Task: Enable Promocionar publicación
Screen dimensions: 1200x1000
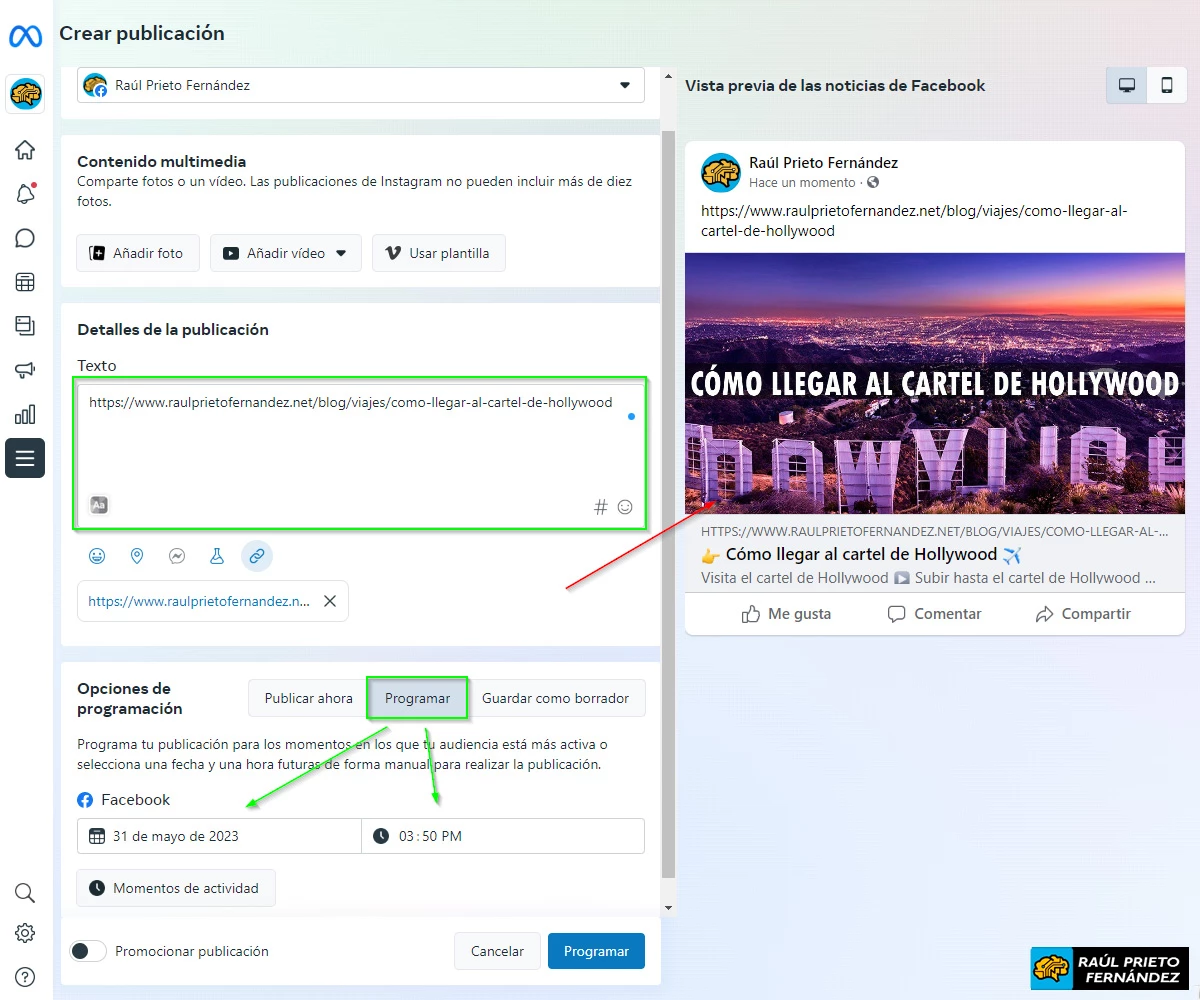Action: (87, 951)
